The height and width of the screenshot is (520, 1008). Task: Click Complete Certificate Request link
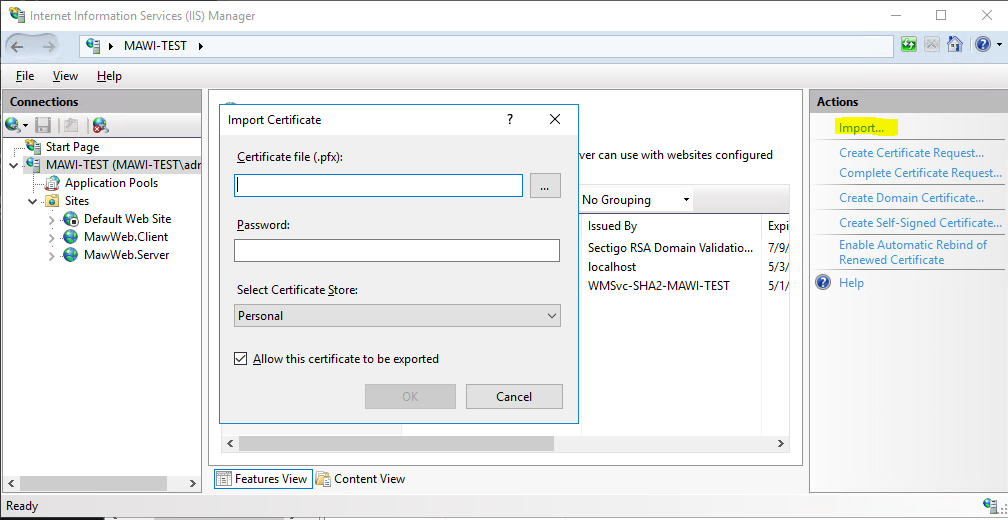921,173
